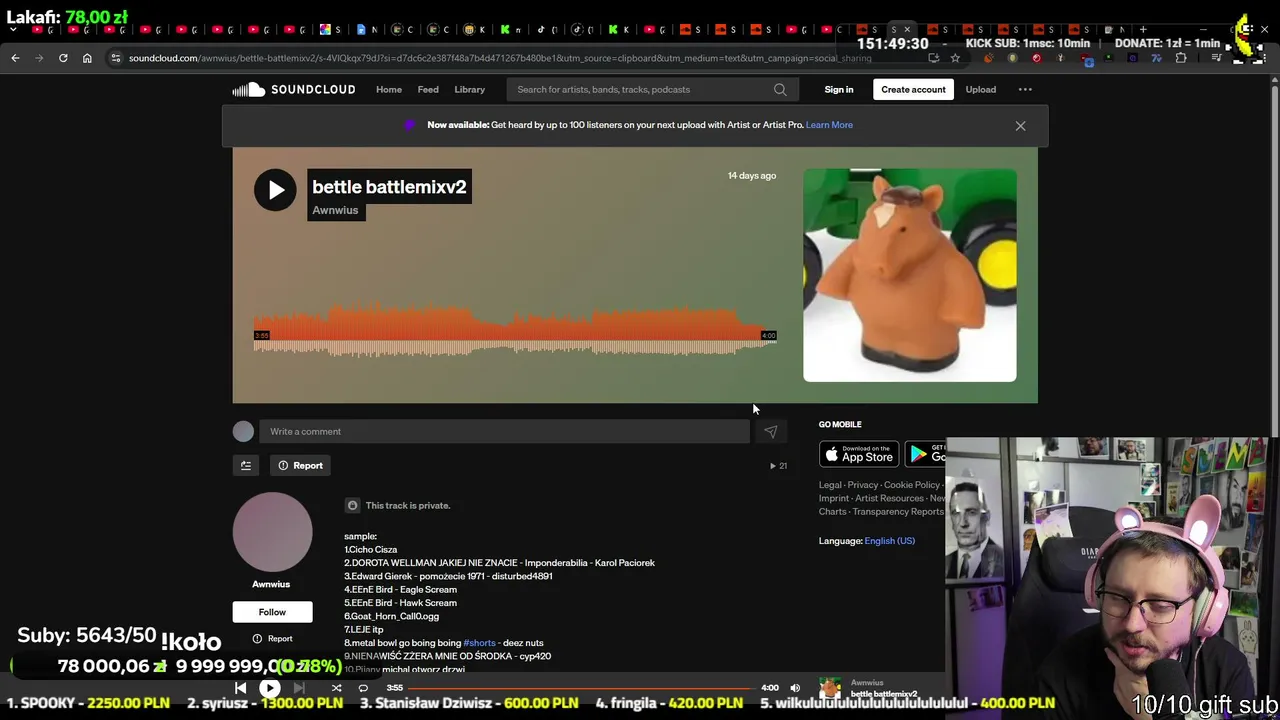The image size is (1280, 720).
Task: Play the bettle battlemixv2 track from header
Action: 275,190
